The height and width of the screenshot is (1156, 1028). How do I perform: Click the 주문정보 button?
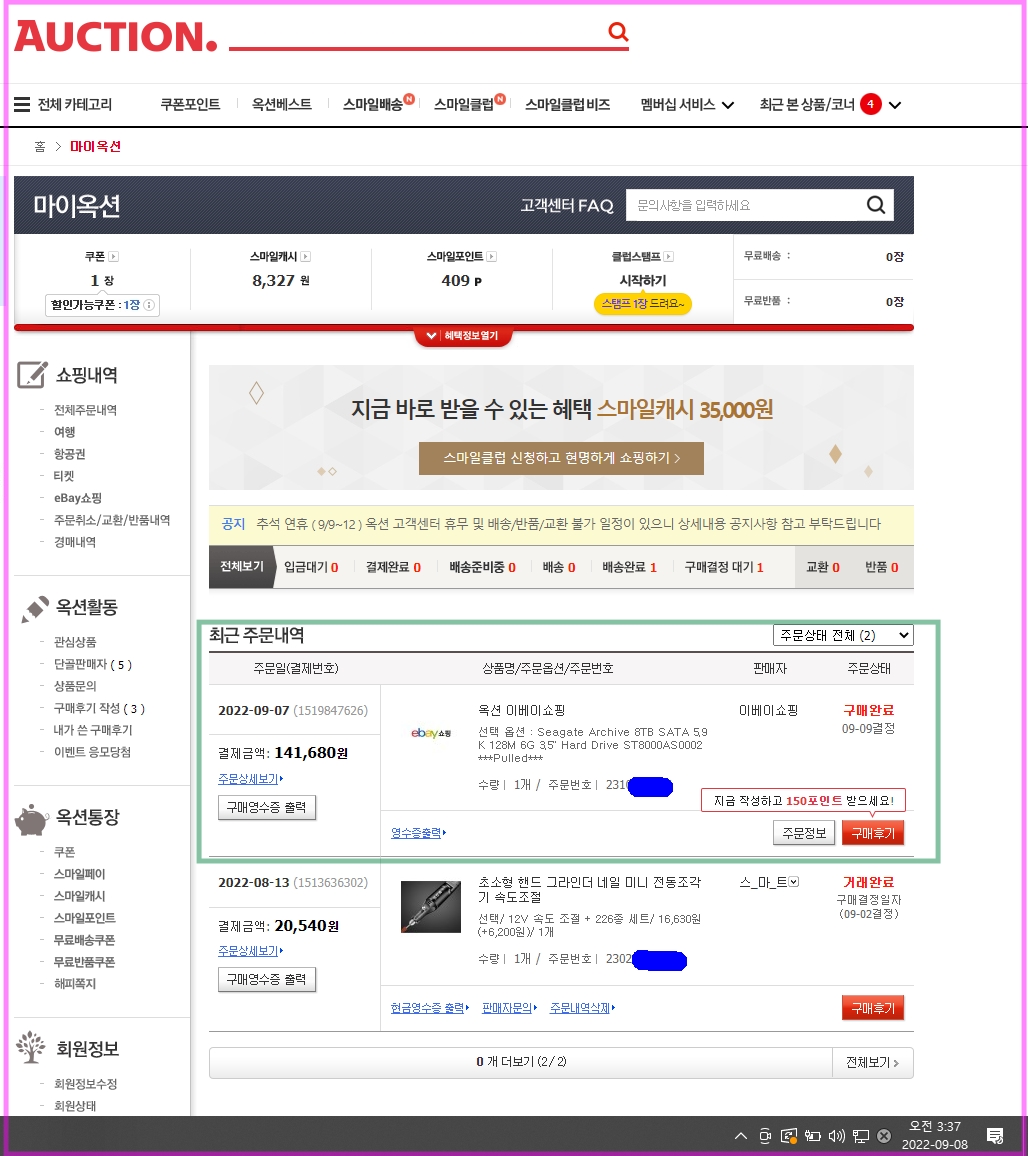(804, 833)
